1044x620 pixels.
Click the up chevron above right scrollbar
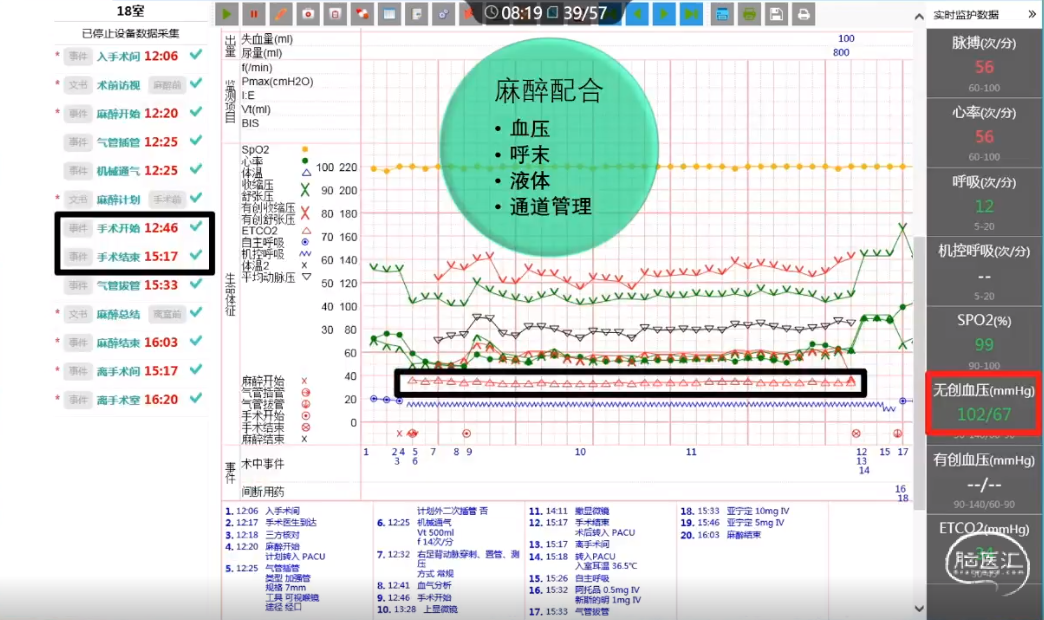(x=919, y=16)
